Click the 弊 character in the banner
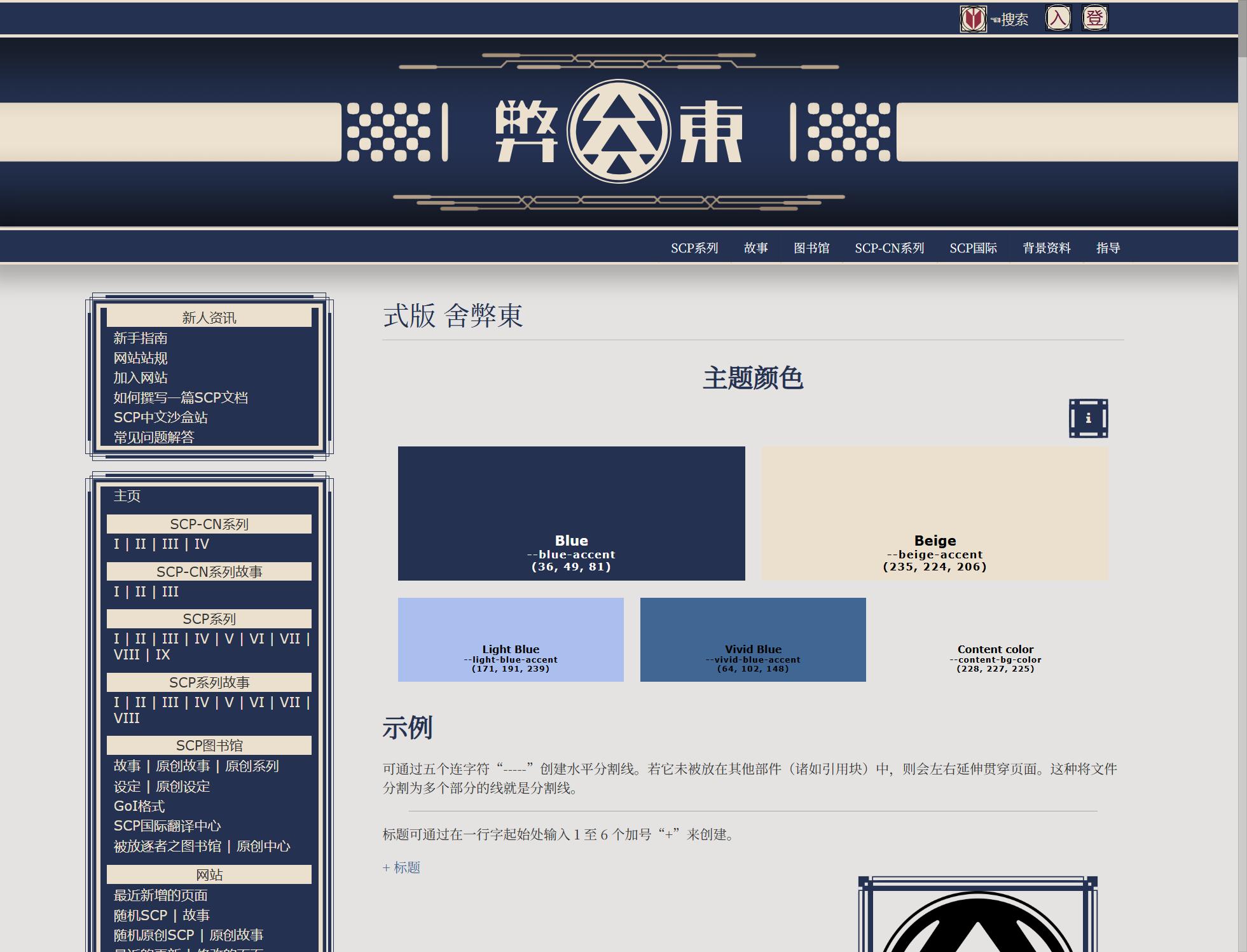This screenshot has width=1247, height=952. coord(526,132)
